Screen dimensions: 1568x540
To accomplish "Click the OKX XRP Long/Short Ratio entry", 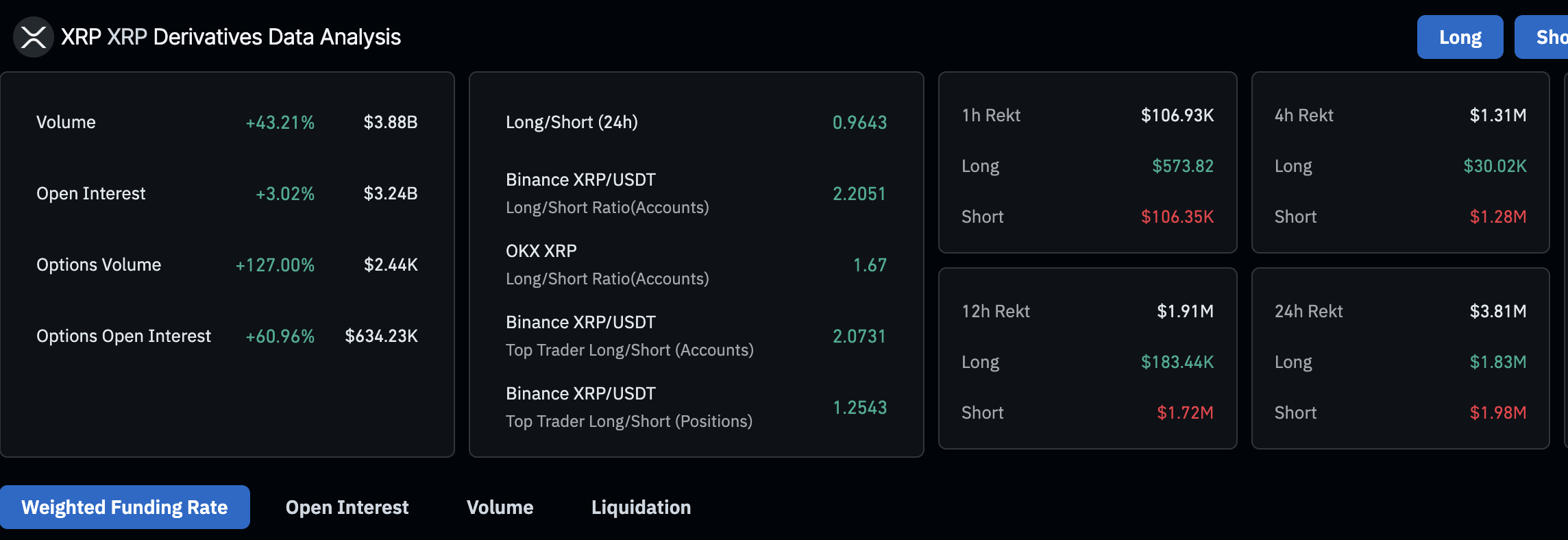I will [x=607, y=265].
